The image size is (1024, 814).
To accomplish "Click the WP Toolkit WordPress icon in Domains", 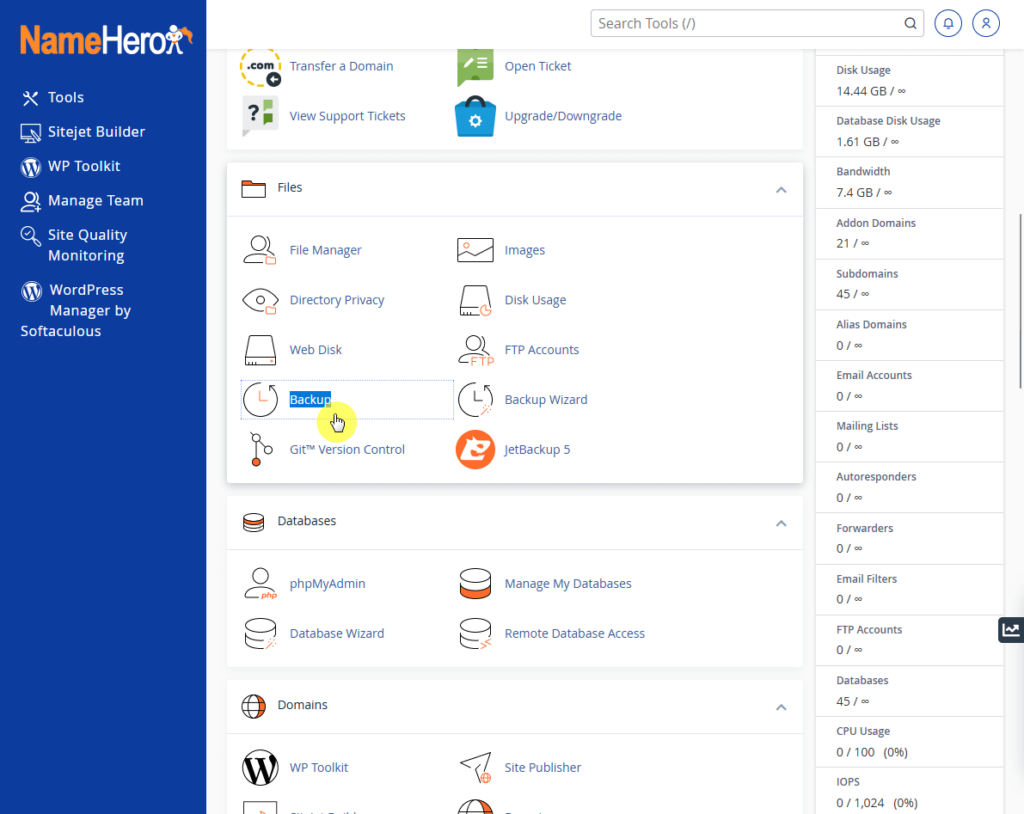I will 260,768.
